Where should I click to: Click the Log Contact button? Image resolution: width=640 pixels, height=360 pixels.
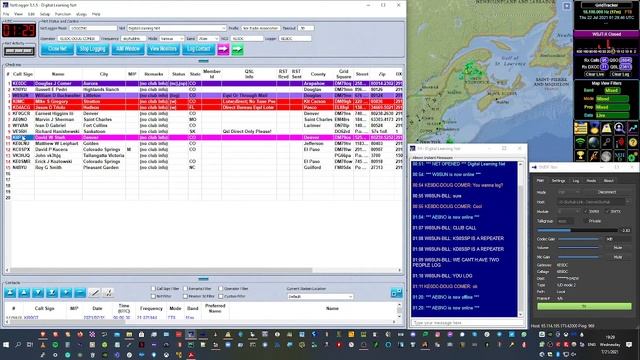click(x=198, y=49)
